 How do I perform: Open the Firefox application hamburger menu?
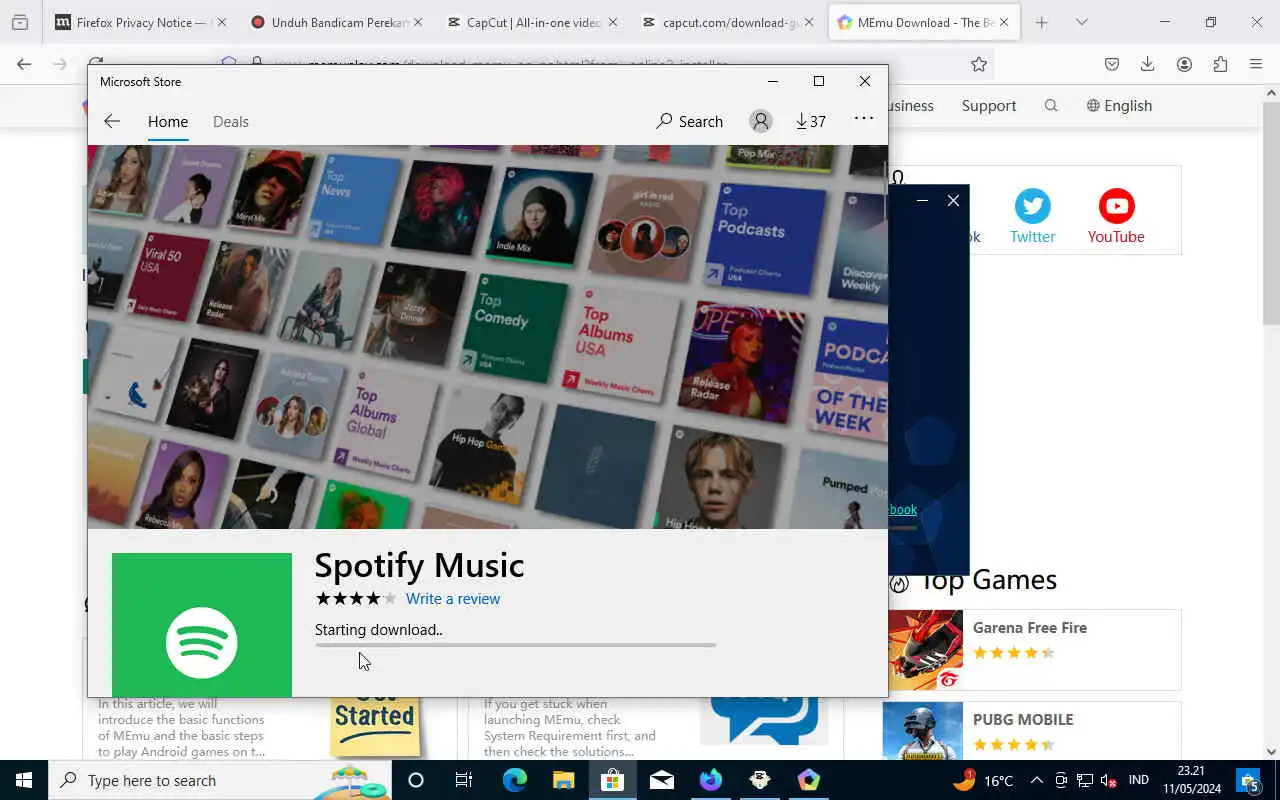[x=1256, y=64]
